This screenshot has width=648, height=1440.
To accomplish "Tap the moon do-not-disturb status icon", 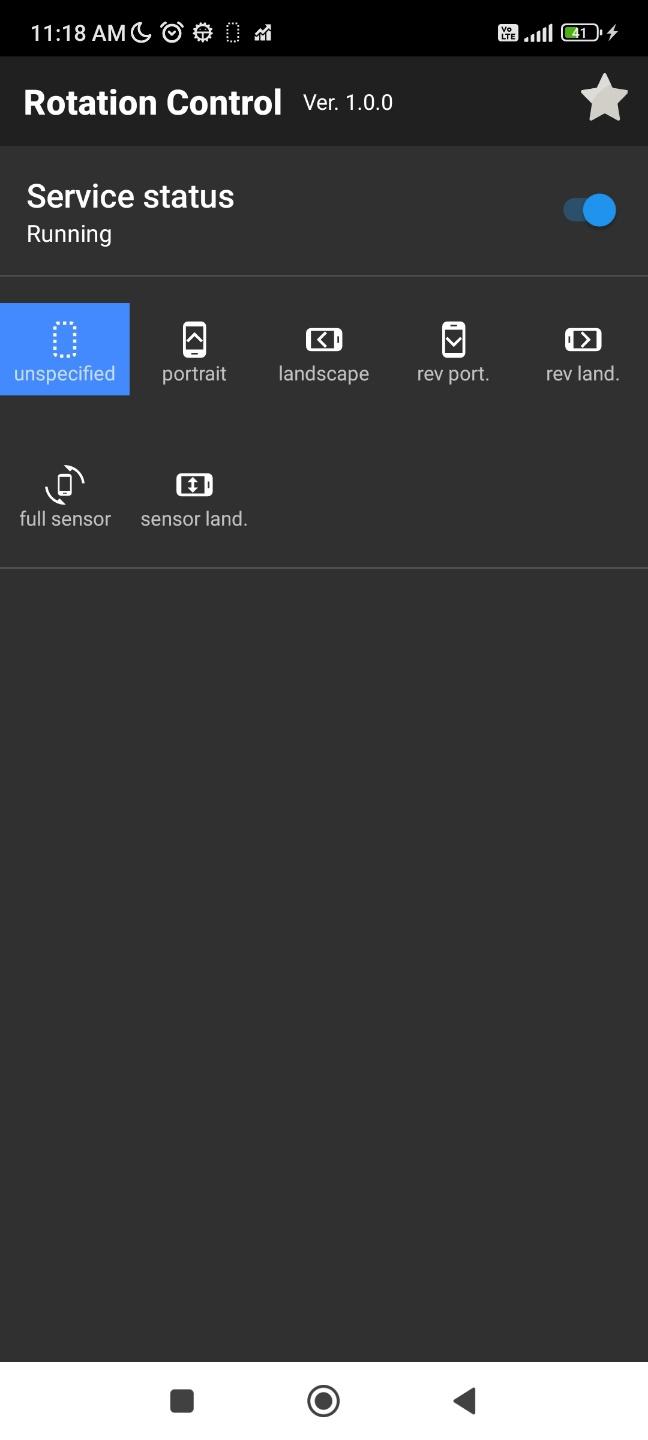I will (x=141, y=32).
